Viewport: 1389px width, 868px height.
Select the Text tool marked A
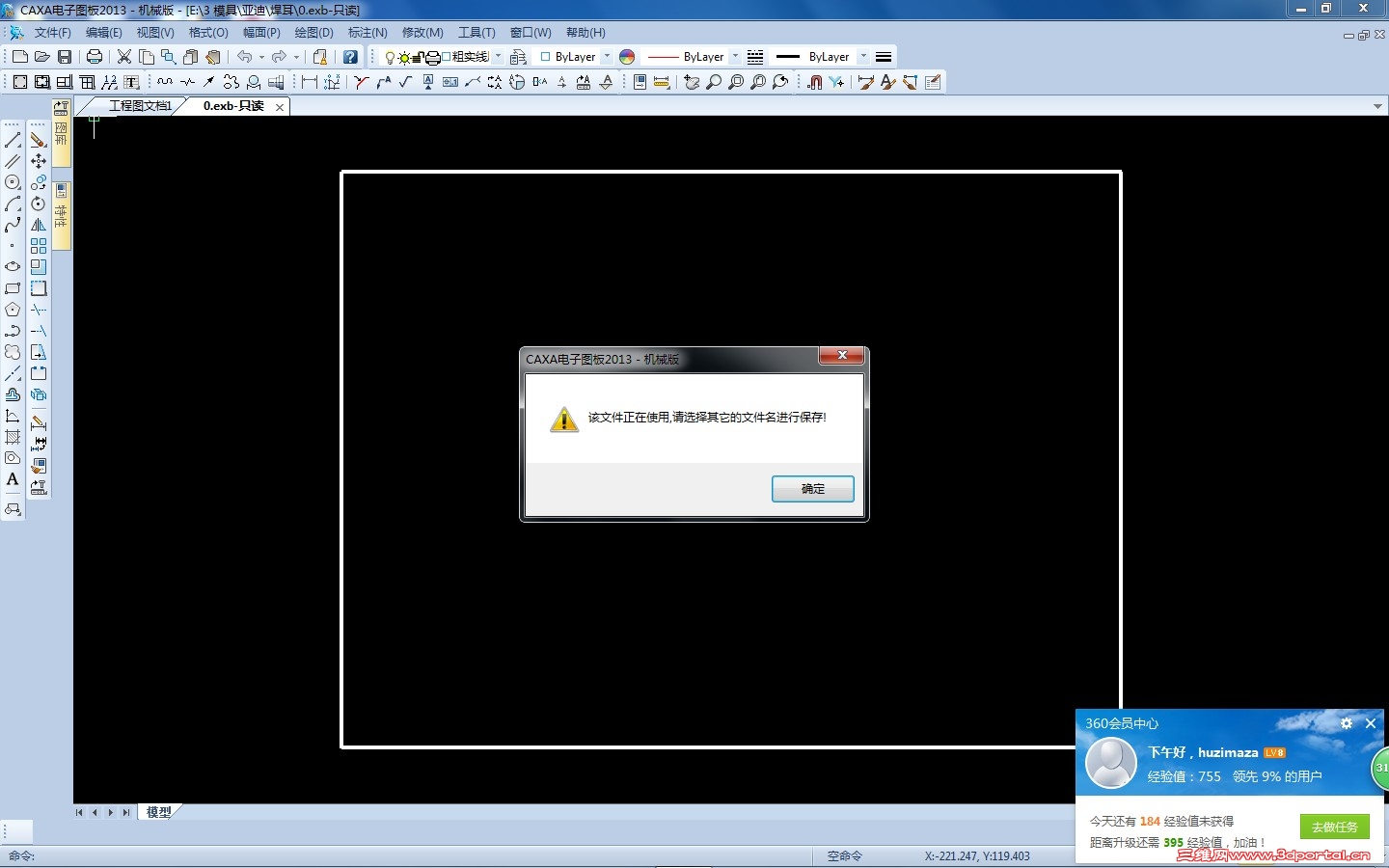(13, 479)
